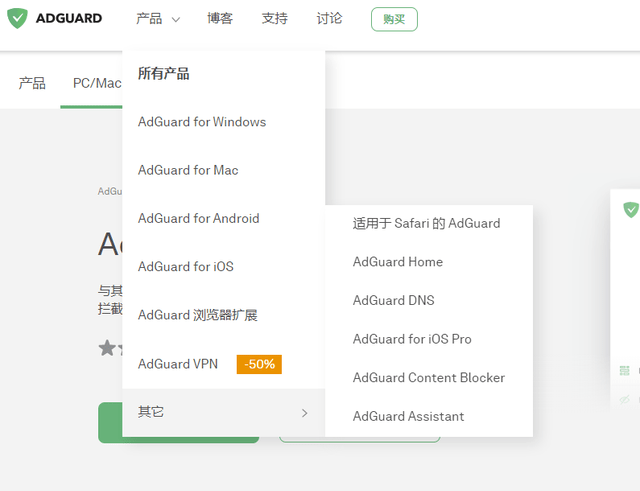Choose AdGuard for Mac
This screenshot has width=640, height=491.
point(188,170)
